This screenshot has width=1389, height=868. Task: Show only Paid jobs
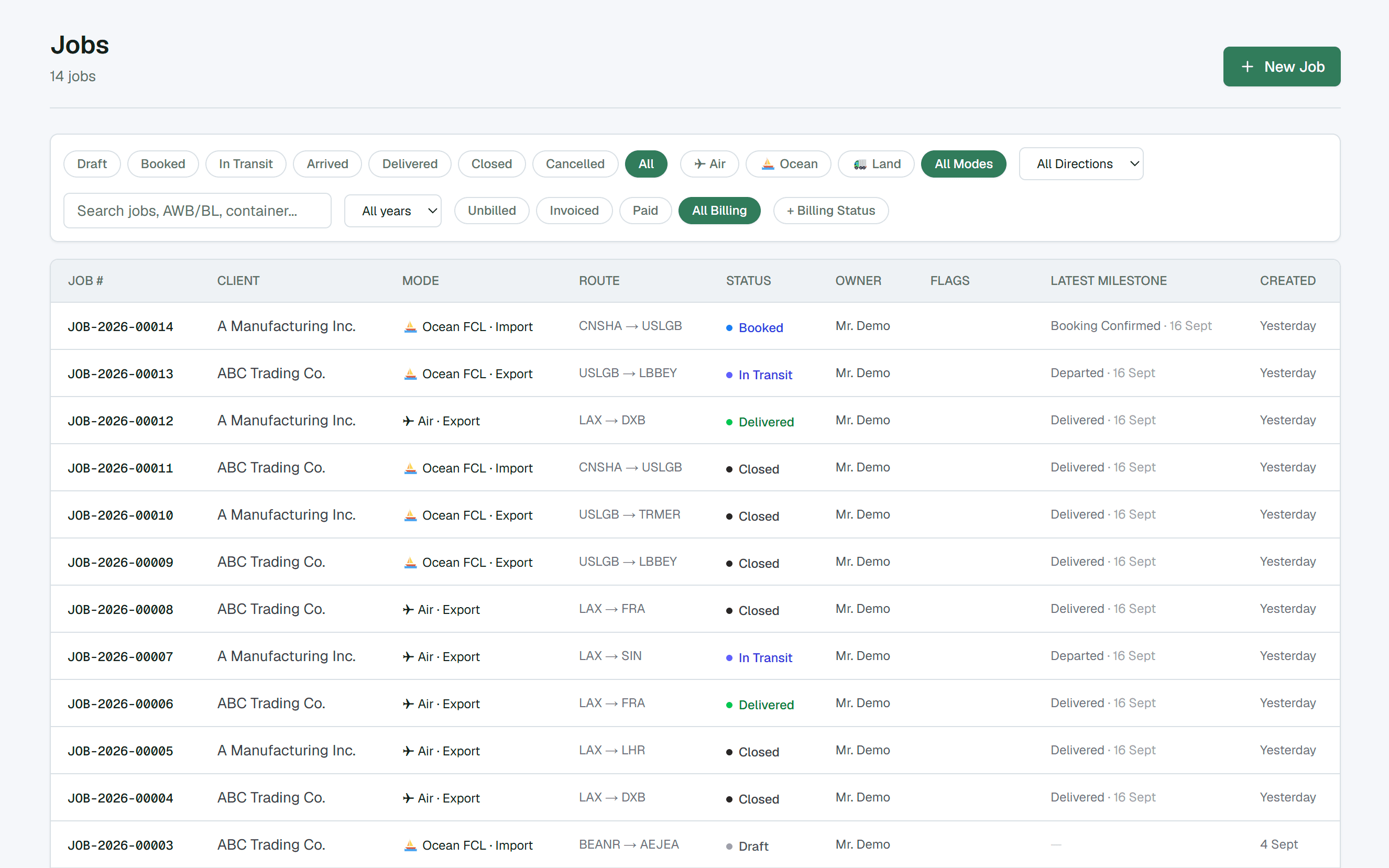(646, 211)
